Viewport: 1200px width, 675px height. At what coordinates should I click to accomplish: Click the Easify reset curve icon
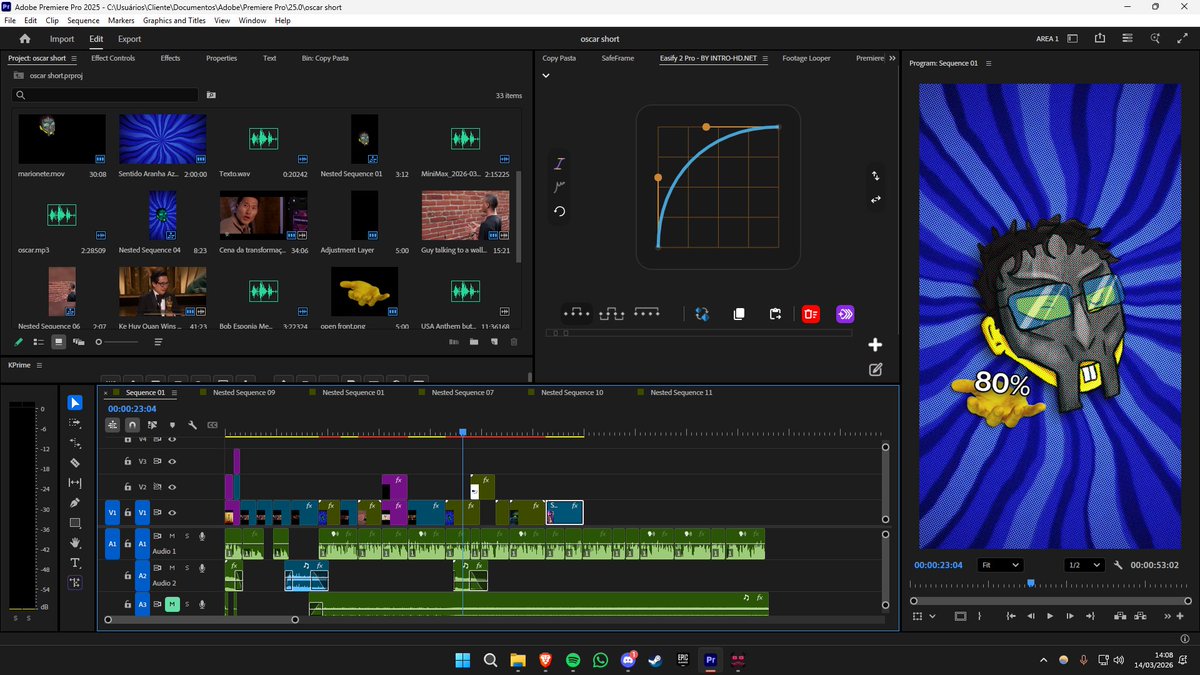tap(560, 211)
